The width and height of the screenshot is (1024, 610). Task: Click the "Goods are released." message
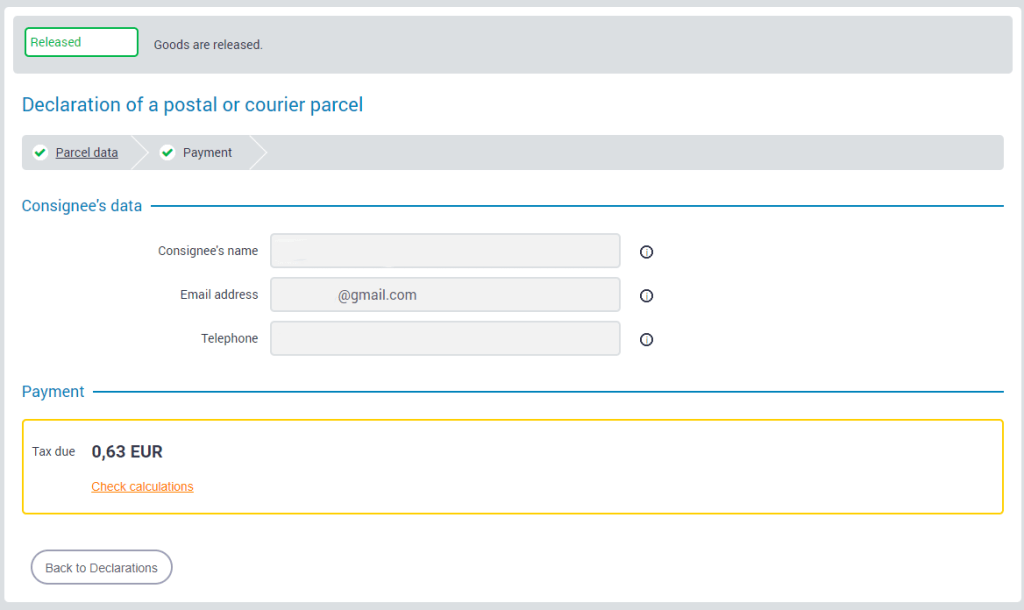208,45
